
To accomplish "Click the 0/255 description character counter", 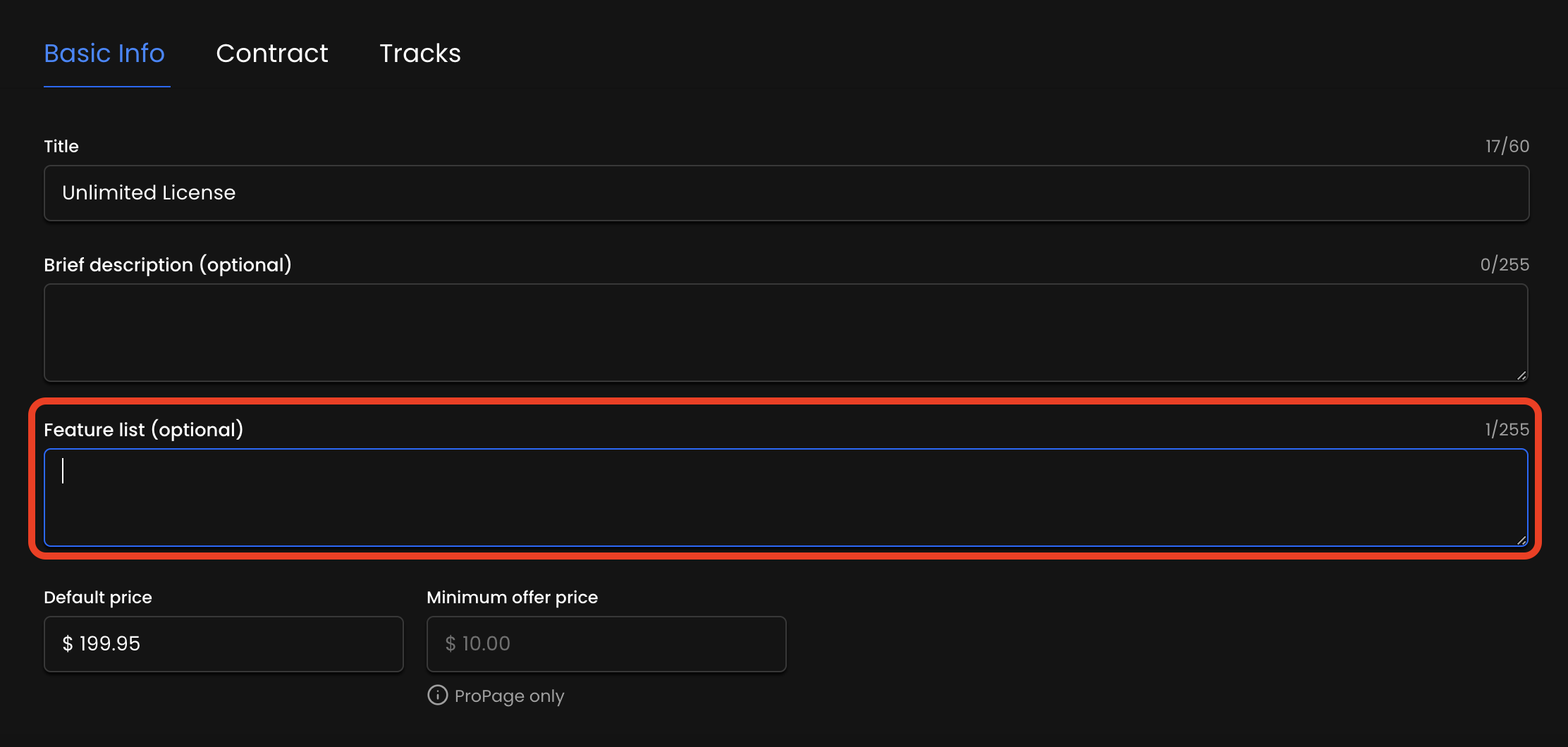I will click(1505, 265).
